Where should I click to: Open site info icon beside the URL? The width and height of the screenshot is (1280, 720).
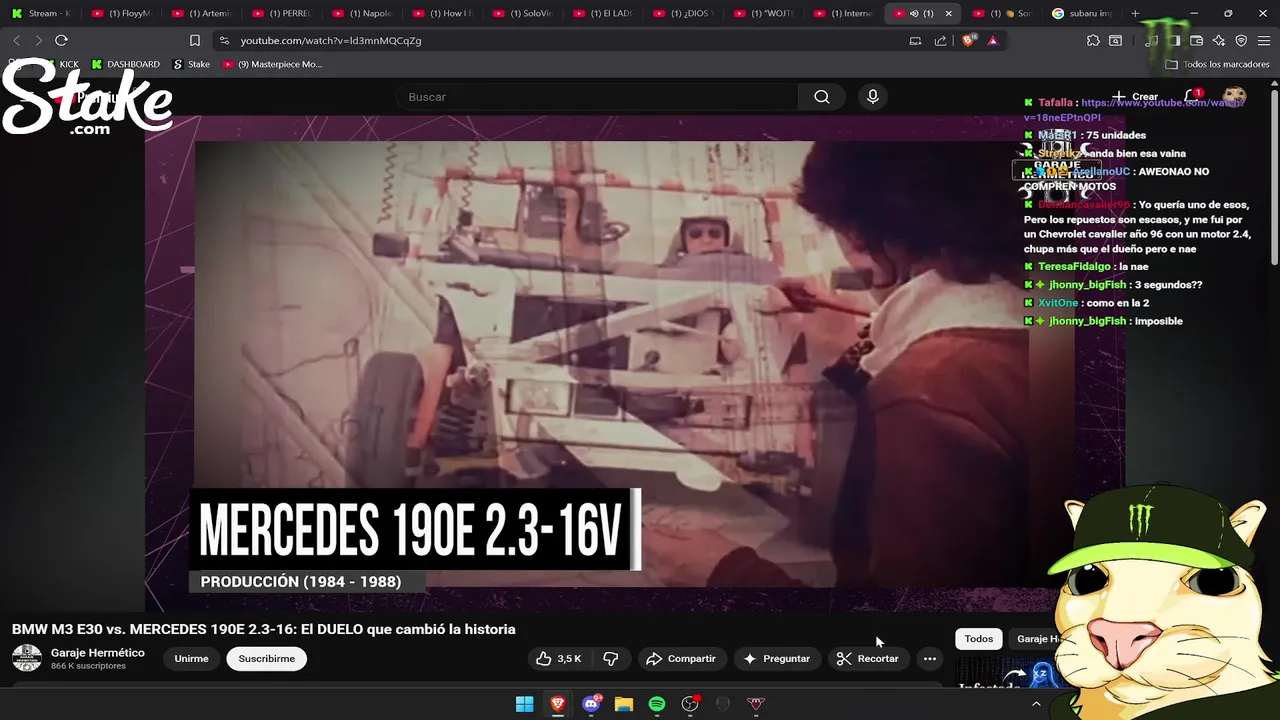[x=224, y=40]
